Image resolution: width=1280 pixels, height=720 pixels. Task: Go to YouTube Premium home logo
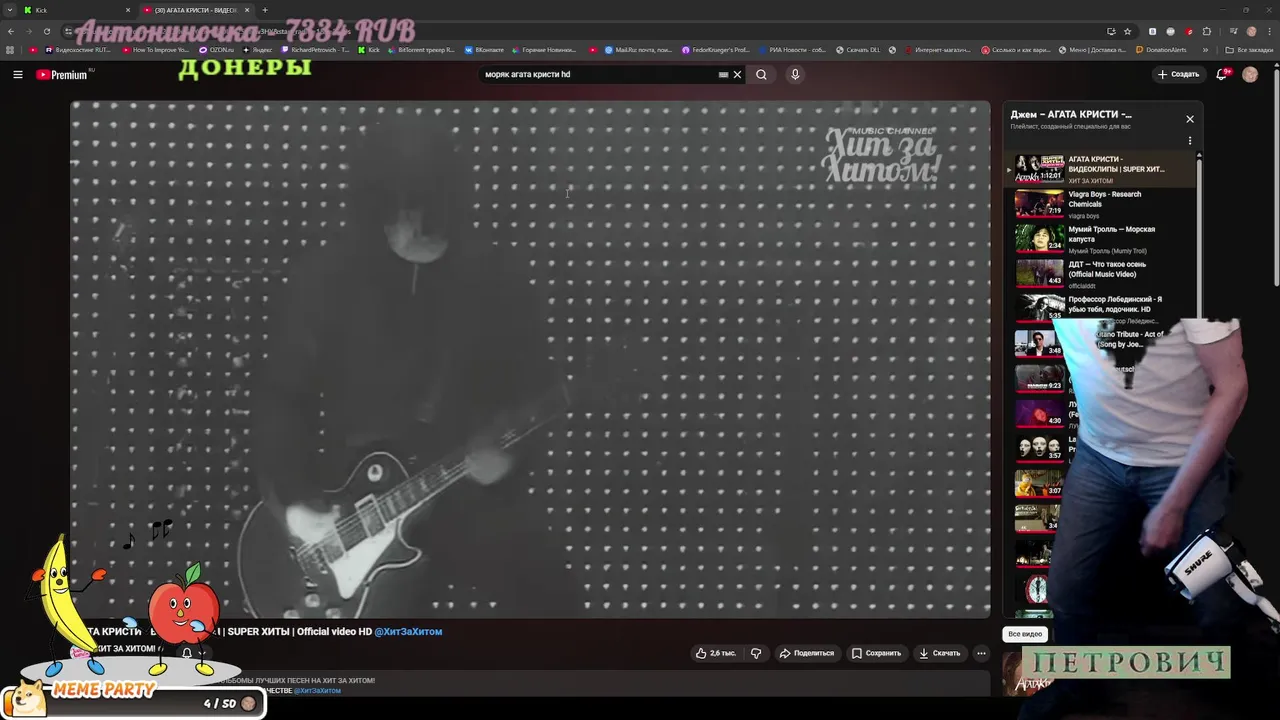point(63,74)
